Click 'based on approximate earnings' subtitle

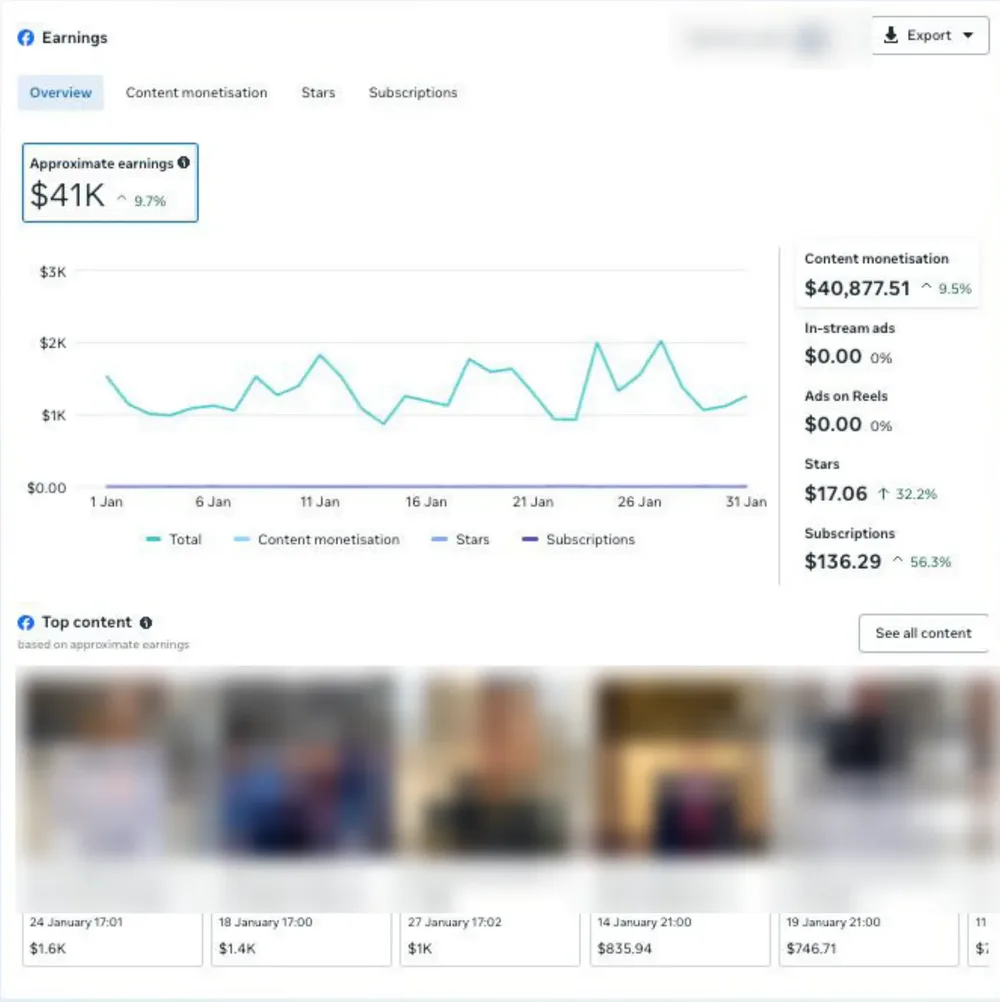tap(104, 644)
